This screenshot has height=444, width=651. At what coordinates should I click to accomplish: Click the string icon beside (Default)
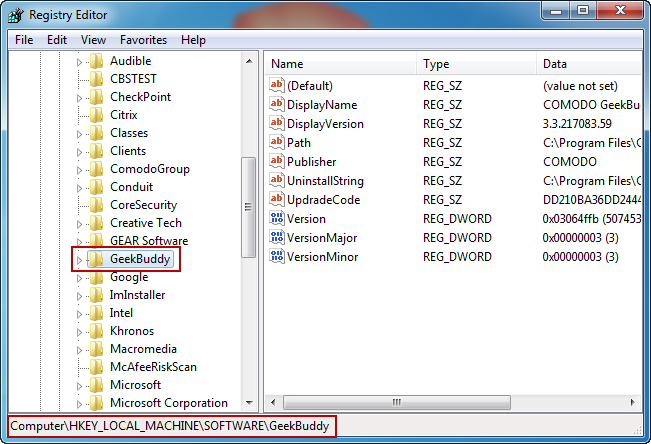pyautogui.click(x=277, y=86)
